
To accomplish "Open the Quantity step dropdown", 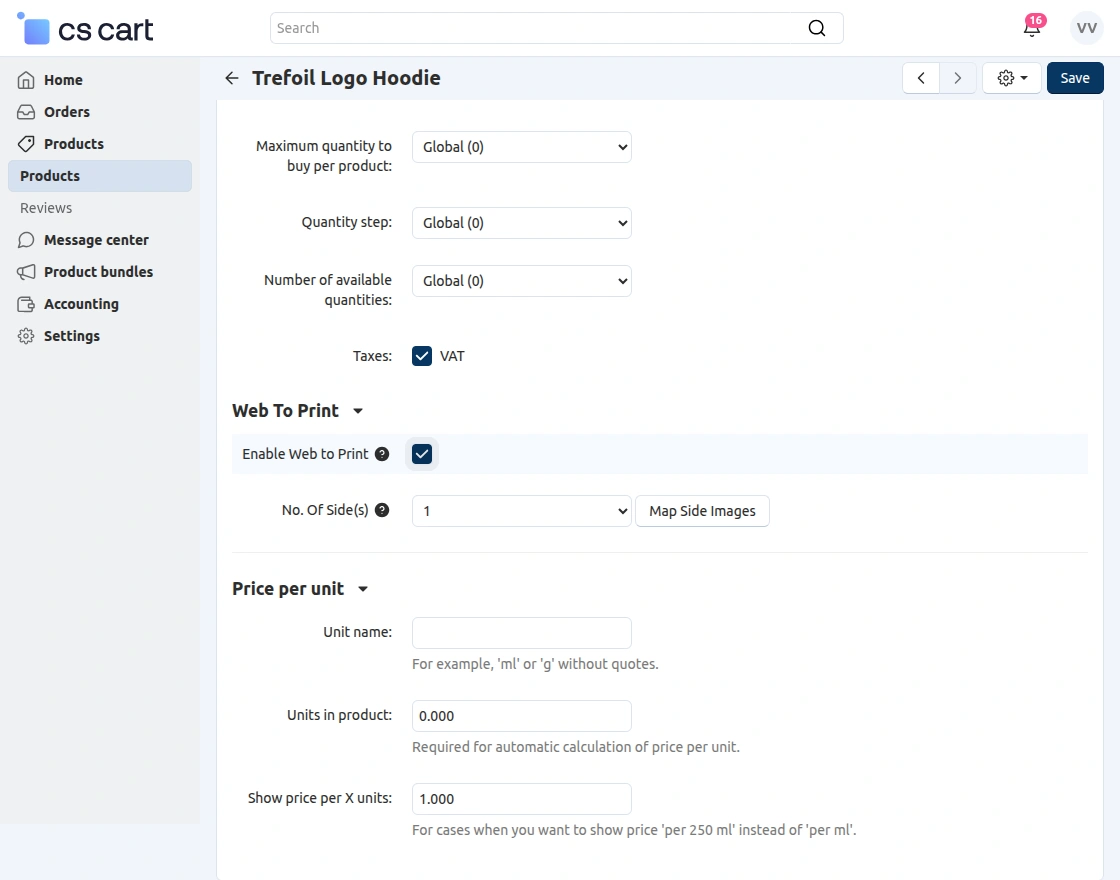I will coord(521,222).
